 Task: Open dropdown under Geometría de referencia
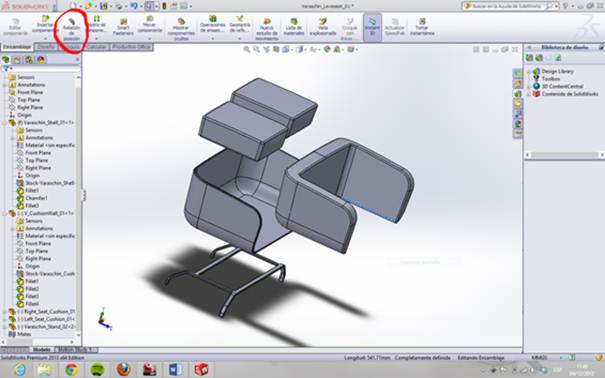click(x=240, y=39)
